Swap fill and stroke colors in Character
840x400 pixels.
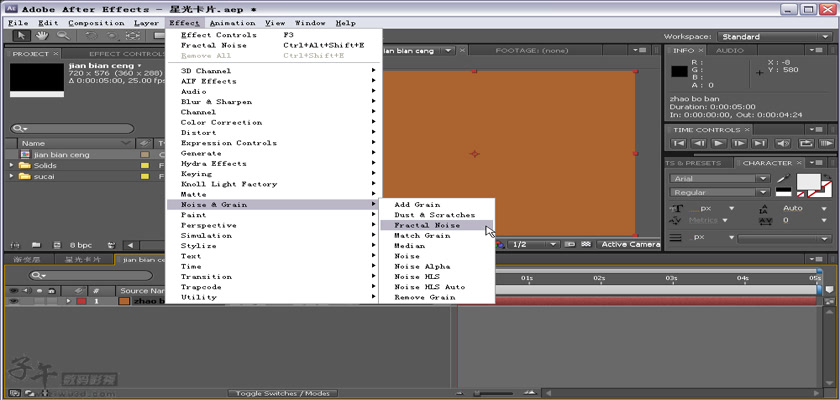click(x=828, y=177)
